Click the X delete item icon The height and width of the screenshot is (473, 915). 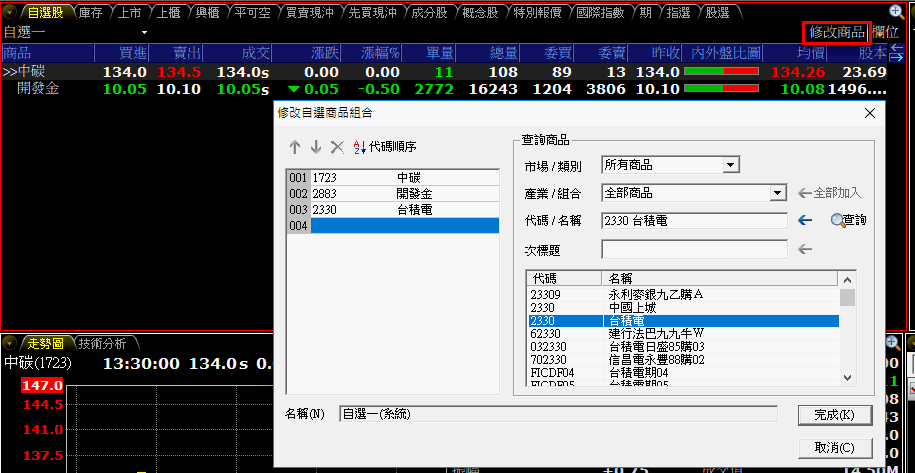pyautogui.click(x=337, y=147)
